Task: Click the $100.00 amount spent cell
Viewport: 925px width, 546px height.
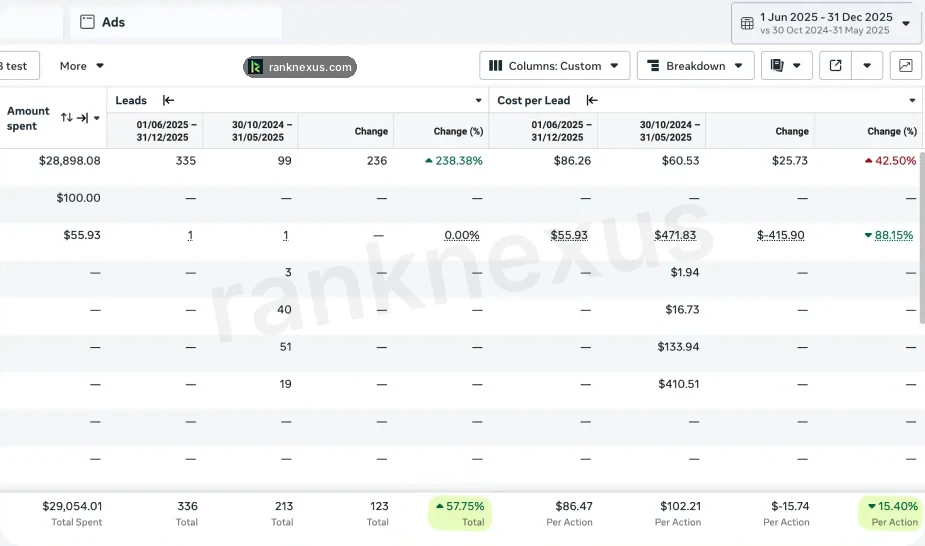Action: (78, 198)
